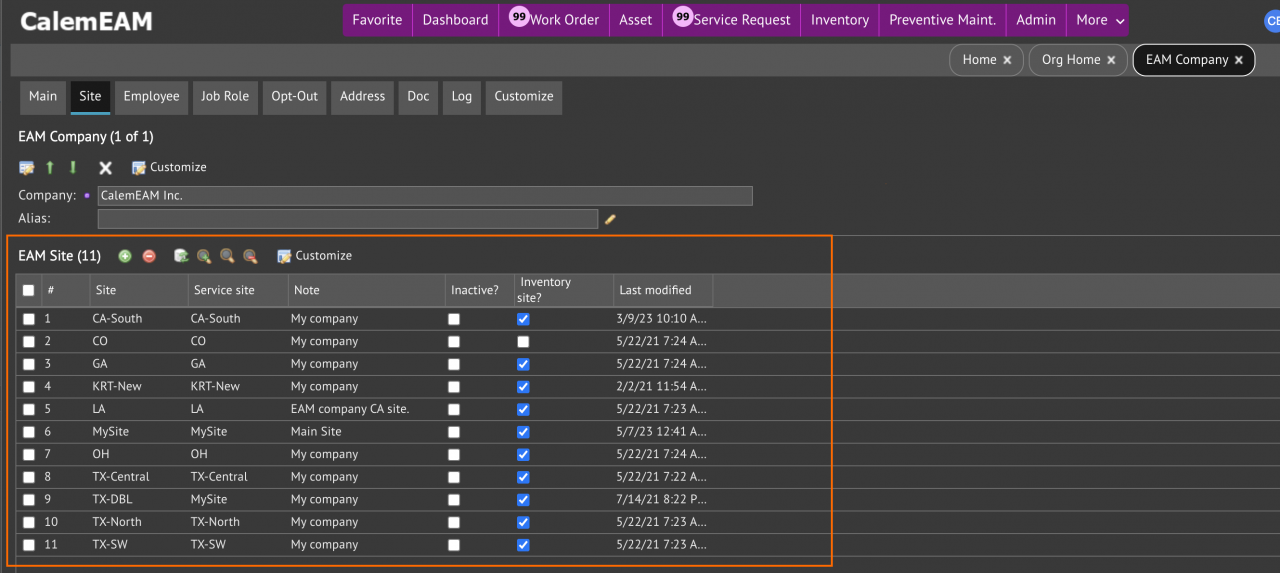
Task: Switch to the Opt-Out tab
Action: (294, 97)
